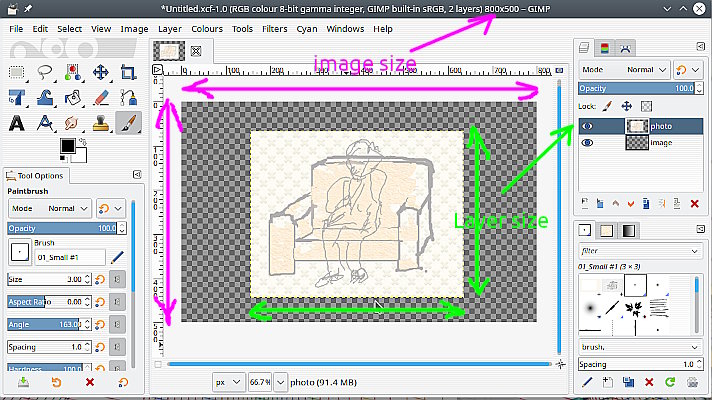The image size is (712, 400).
Task: Select the Eraser tool
Action: (x=100, y=98)
